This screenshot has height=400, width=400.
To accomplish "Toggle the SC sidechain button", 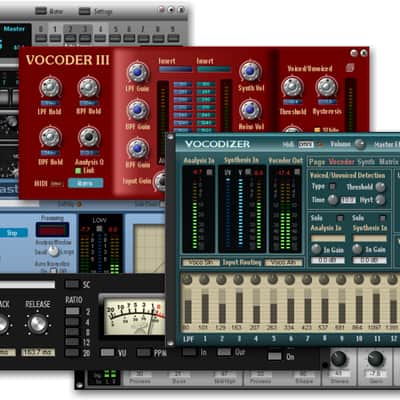I will [72, 284].
